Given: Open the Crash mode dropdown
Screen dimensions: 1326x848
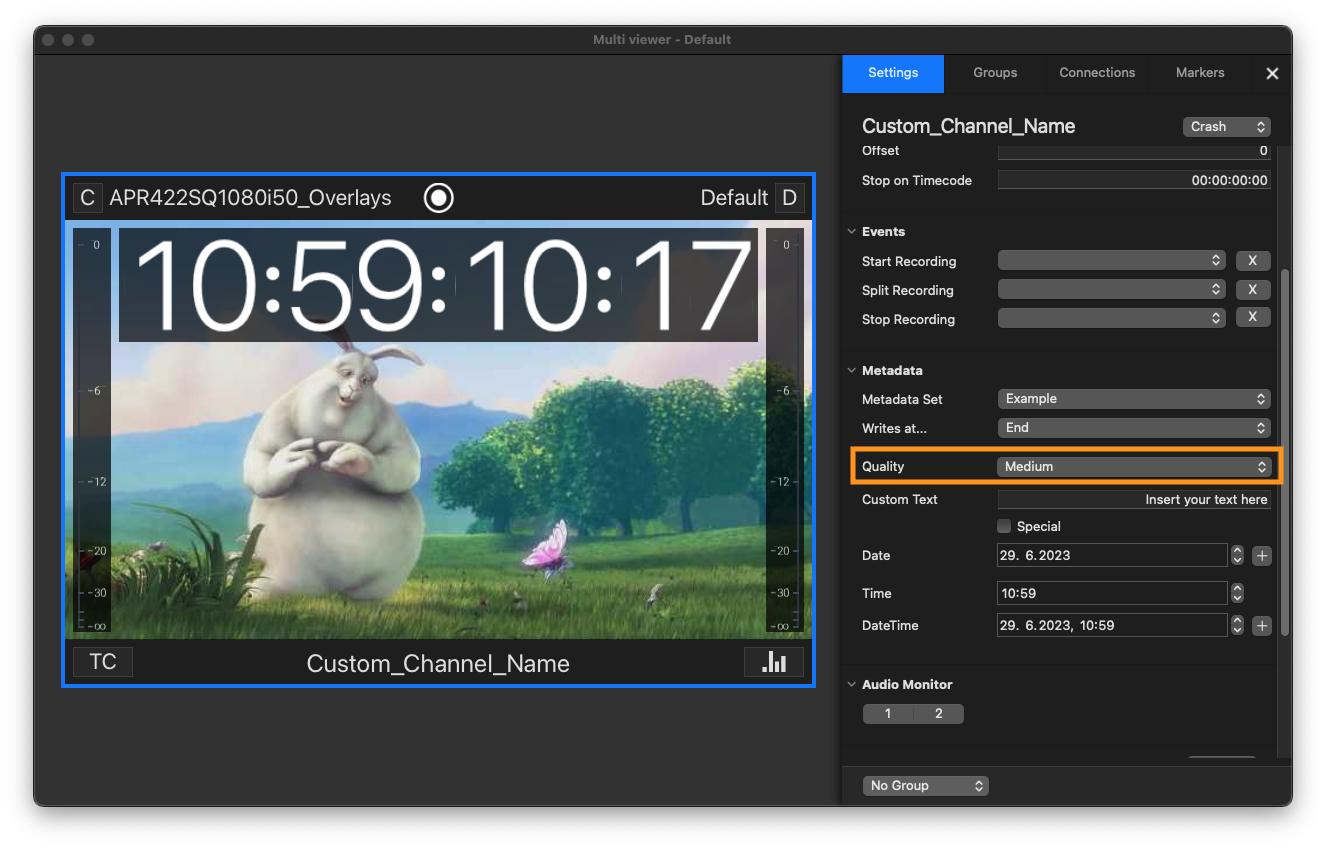Looking at the screenshot, I should [x=1226, y=127].
